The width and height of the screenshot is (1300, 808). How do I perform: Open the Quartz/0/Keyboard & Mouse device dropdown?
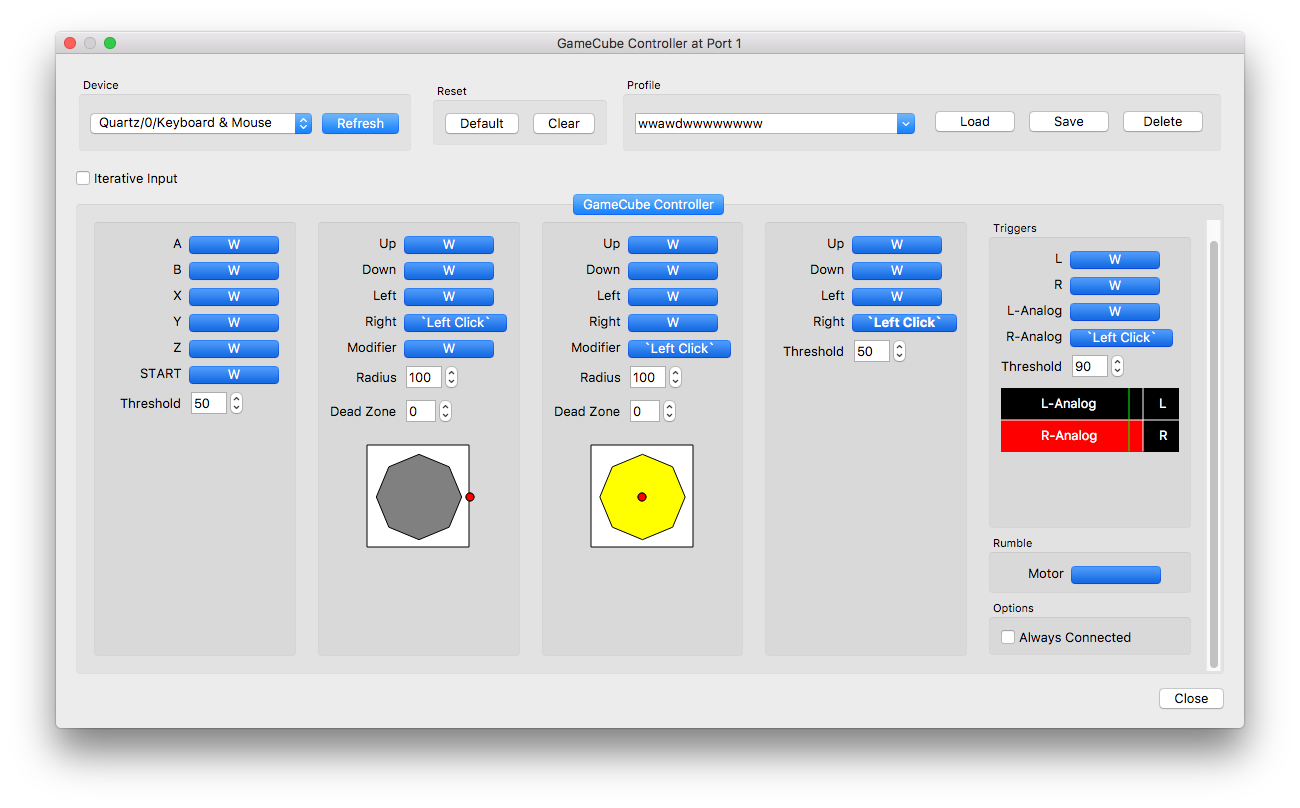click(x=200, y=123)
